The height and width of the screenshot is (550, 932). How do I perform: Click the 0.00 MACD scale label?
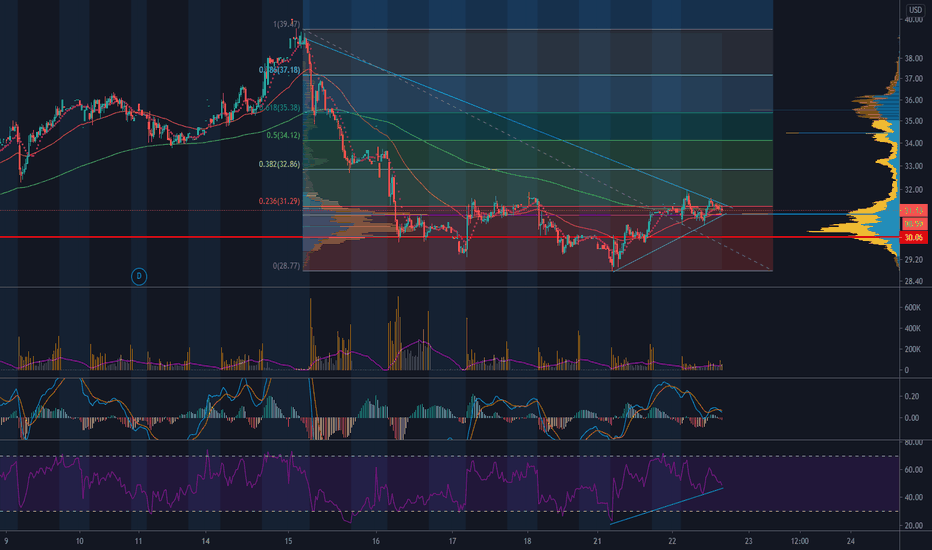[x=911, y=417]
